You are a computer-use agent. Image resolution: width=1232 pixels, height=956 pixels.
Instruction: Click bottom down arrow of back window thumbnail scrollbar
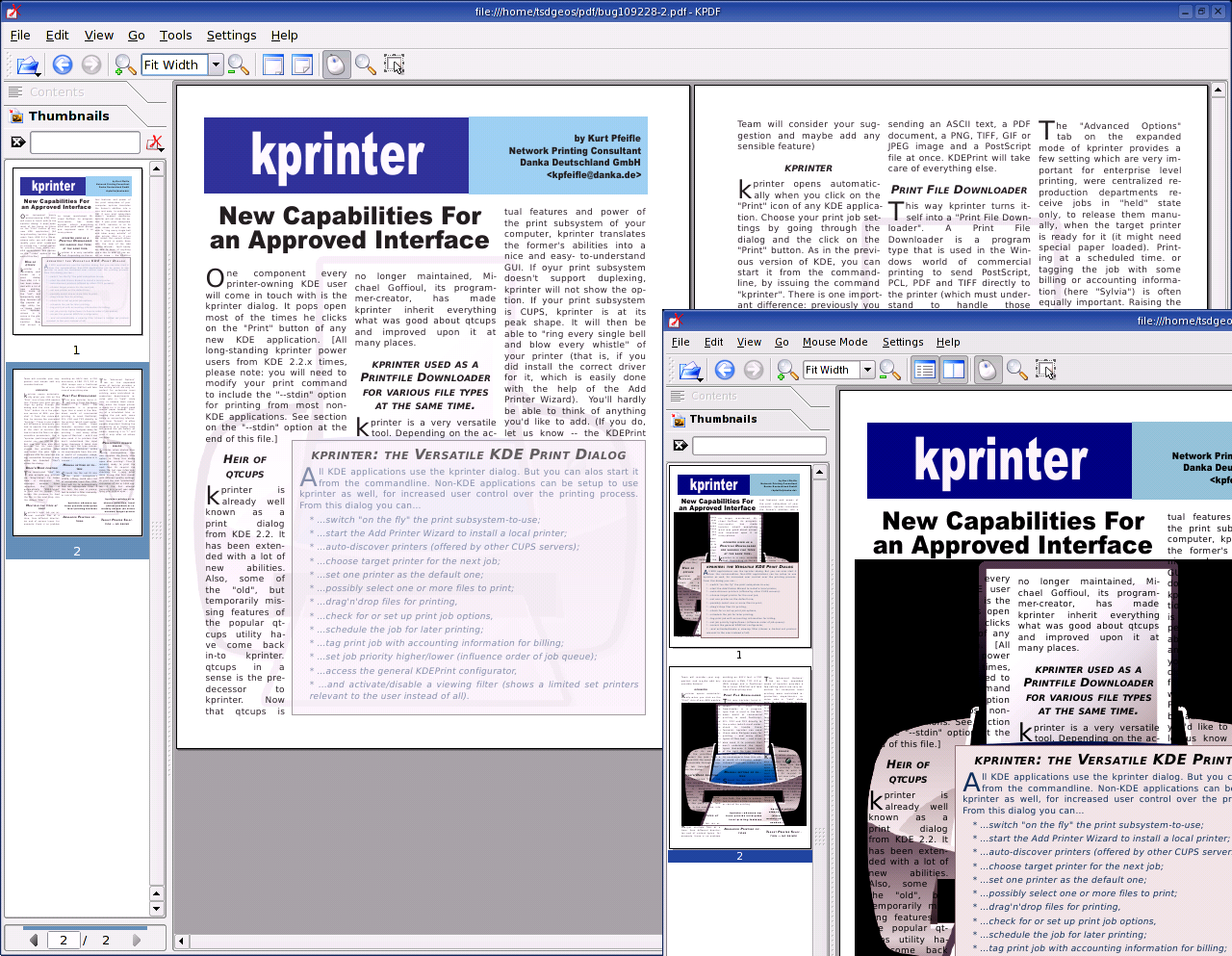[x=156, y=909]
